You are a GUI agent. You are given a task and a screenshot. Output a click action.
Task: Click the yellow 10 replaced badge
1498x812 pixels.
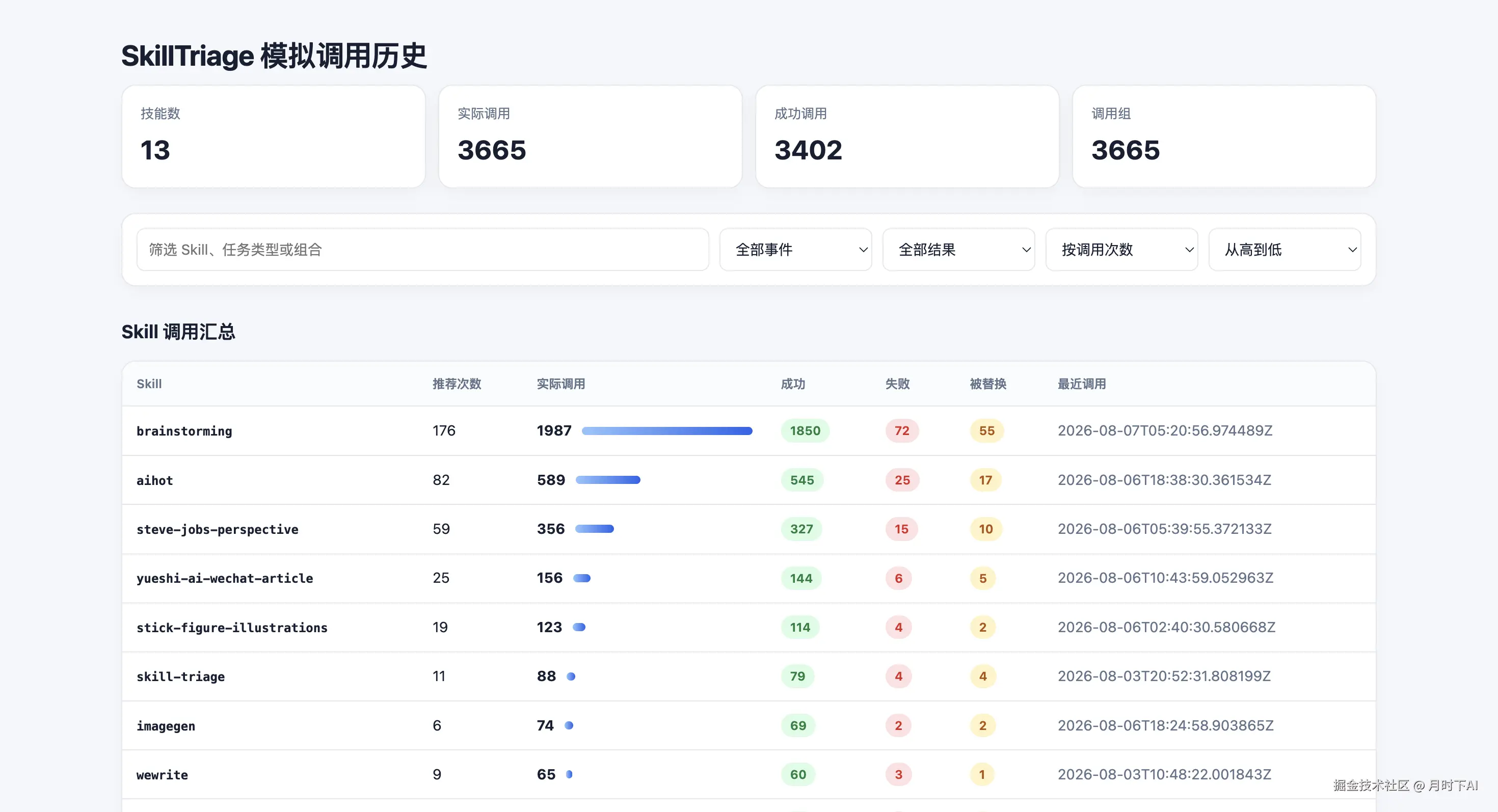[986, 529]
